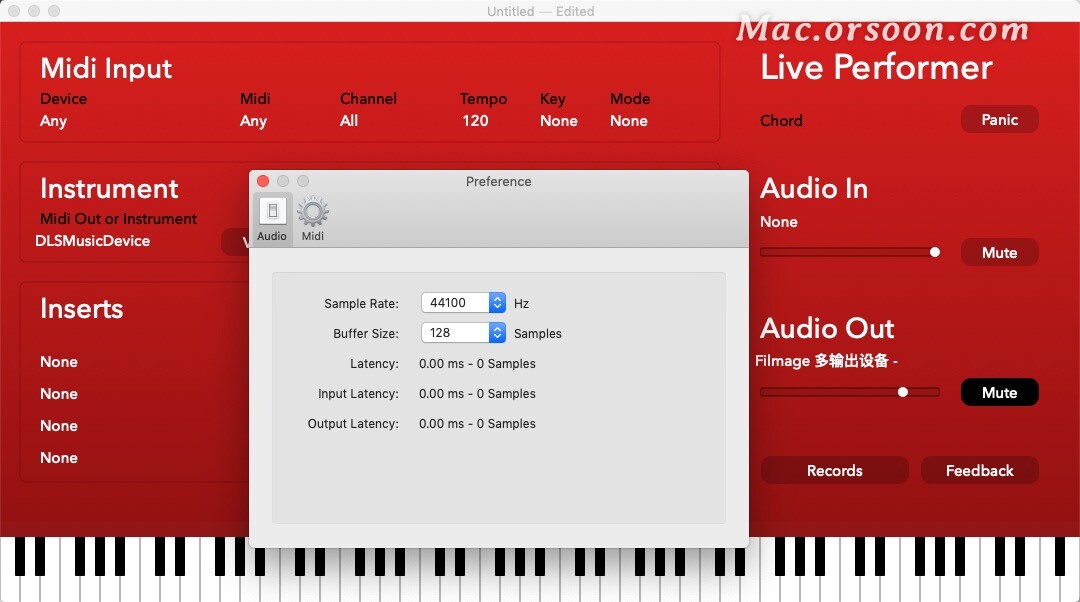The height and width of the screenshot is (602, 1080).
Task: Open the Midi gear tab in Preference
Action: pos(313,218)
